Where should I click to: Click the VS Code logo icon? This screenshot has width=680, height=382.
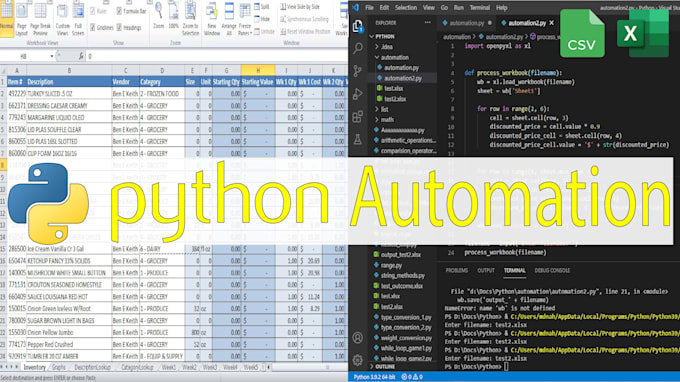click(x=356, y=7)
